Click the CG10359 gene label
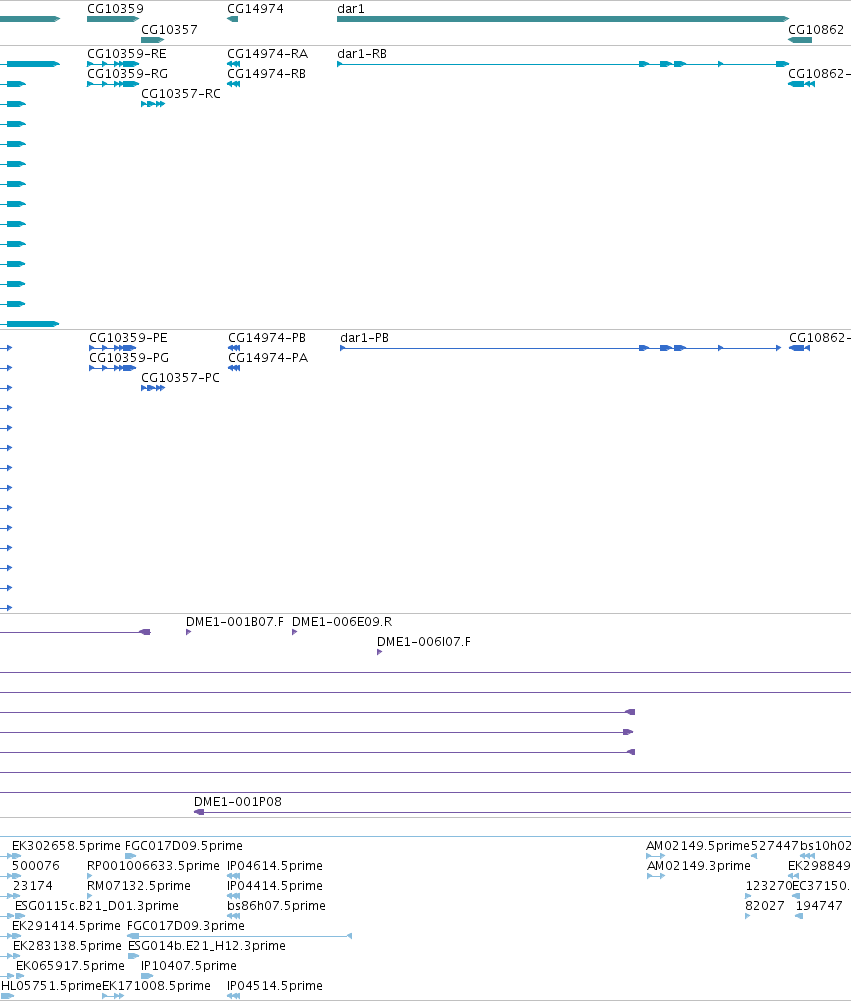Screen dimensions: 851x1001 tap(116, 9)
